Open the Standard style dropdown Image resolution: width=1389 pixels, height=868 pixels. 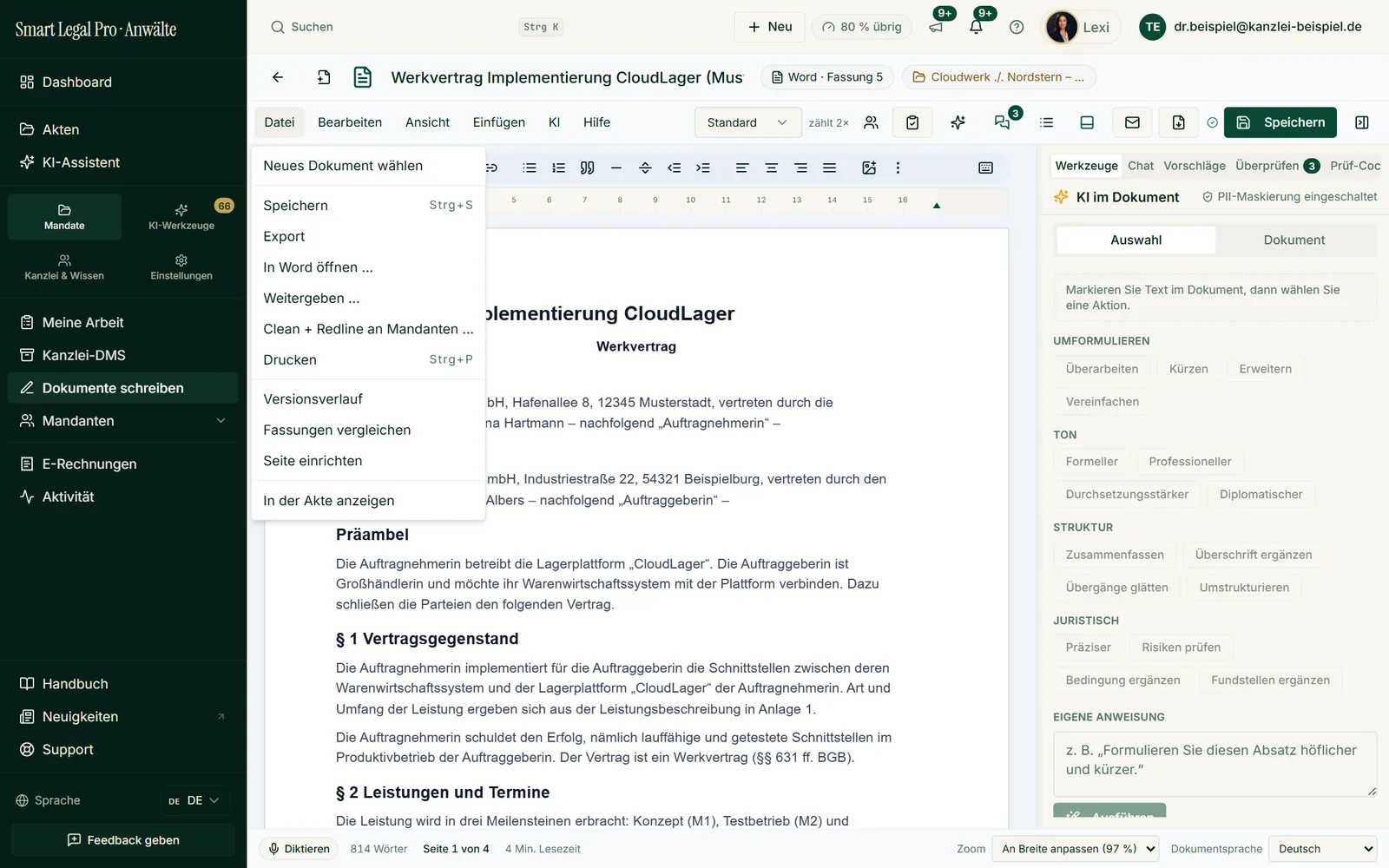(x=747, y=122)
